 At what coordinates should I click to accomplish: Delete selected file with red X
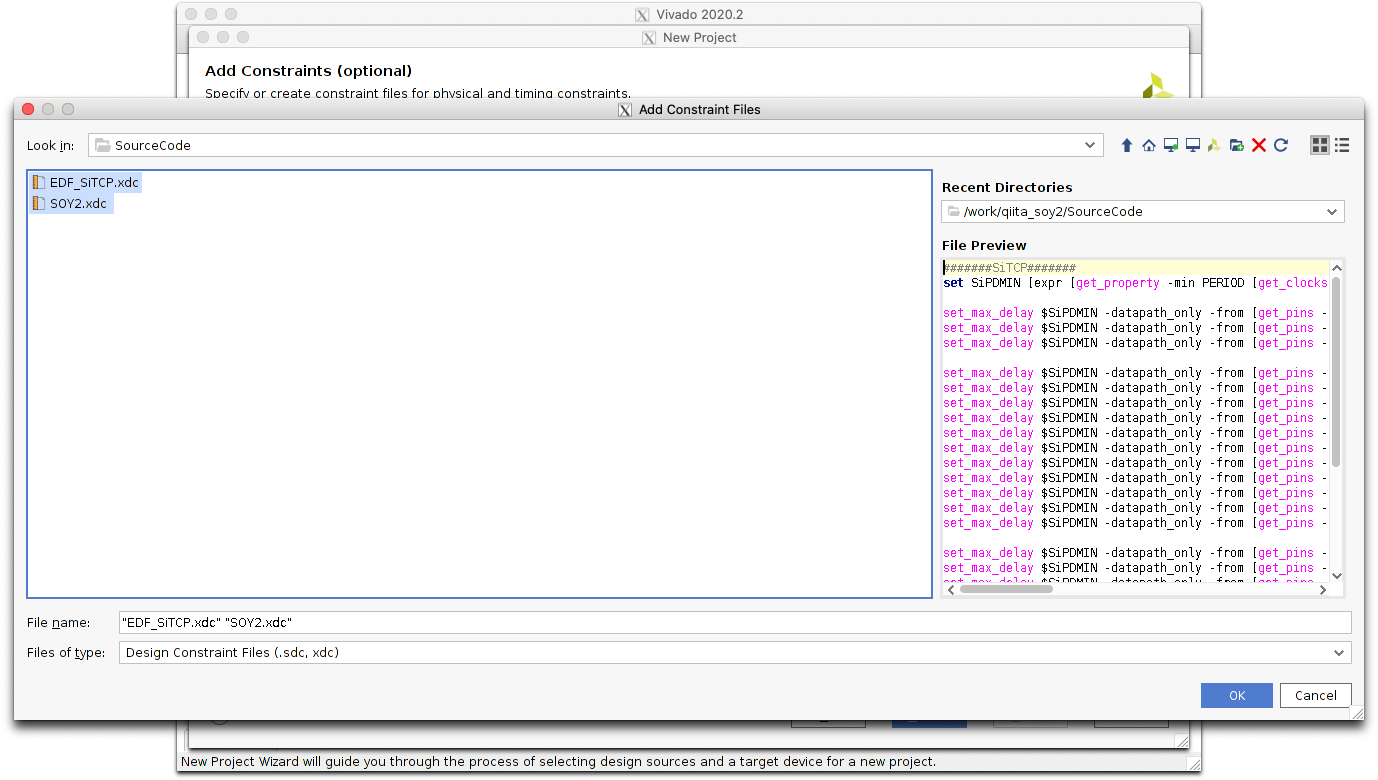(x=1259, y=145)
